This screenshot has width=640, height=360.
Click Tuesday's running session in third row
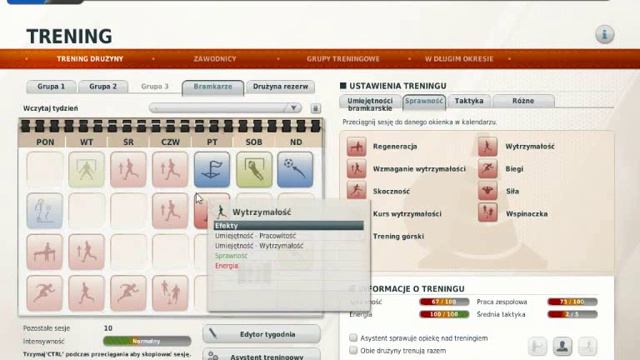87,252
